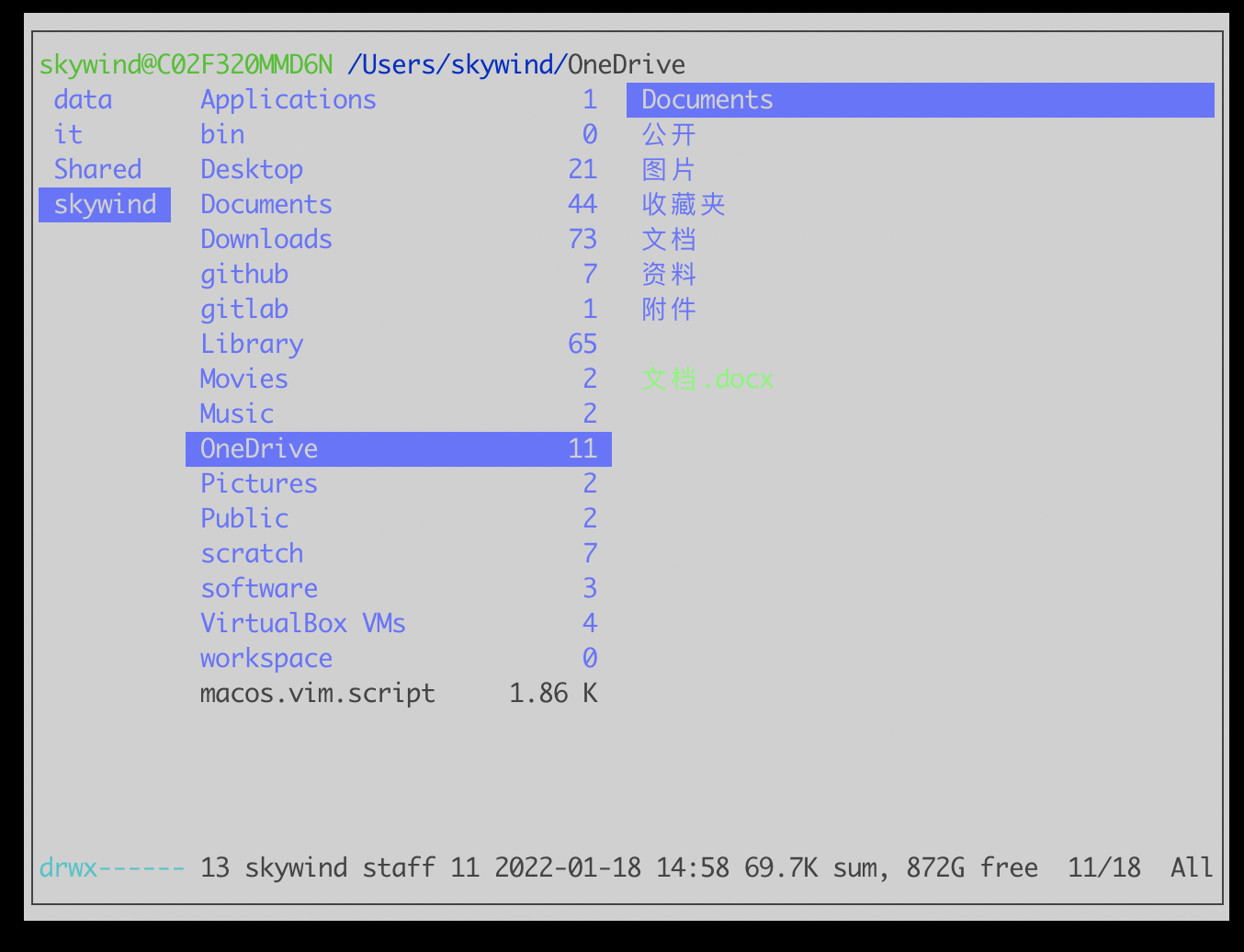The height and width of the screenshot is (952, 1244).
Task: Open the scratch directory
Action: point(251,553)
